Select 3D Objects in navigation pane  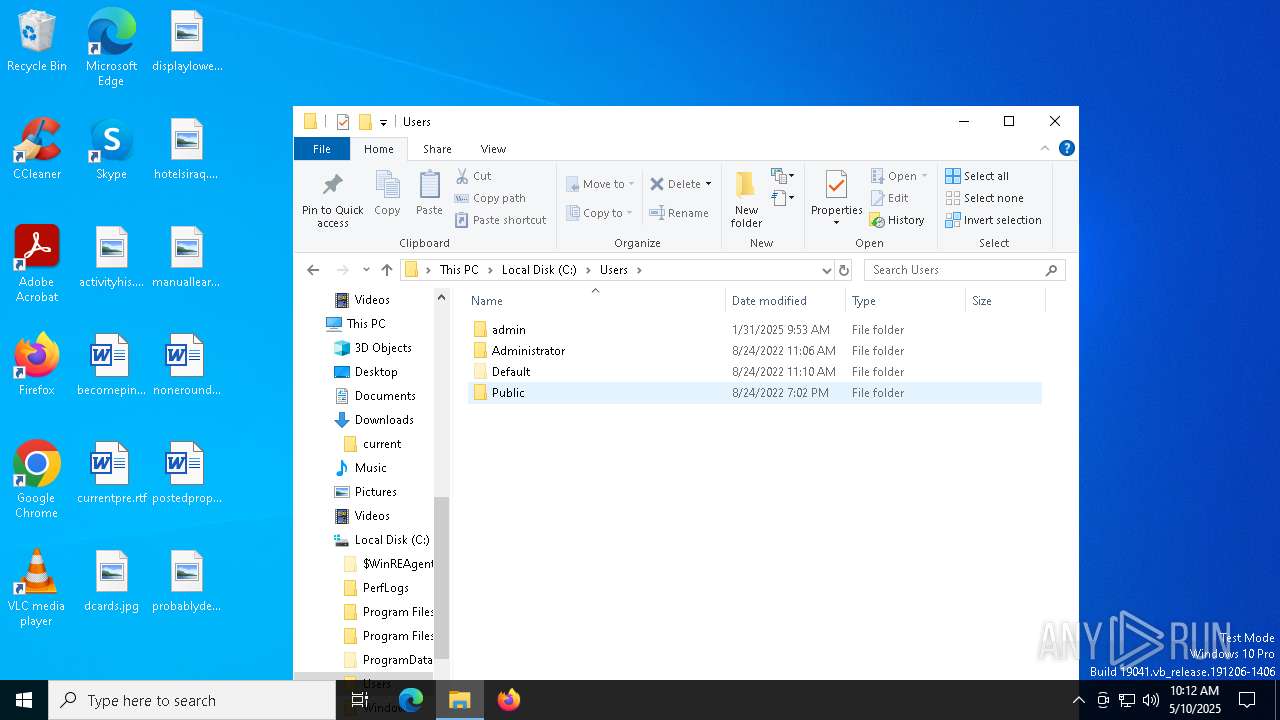(x=383, y=348)
